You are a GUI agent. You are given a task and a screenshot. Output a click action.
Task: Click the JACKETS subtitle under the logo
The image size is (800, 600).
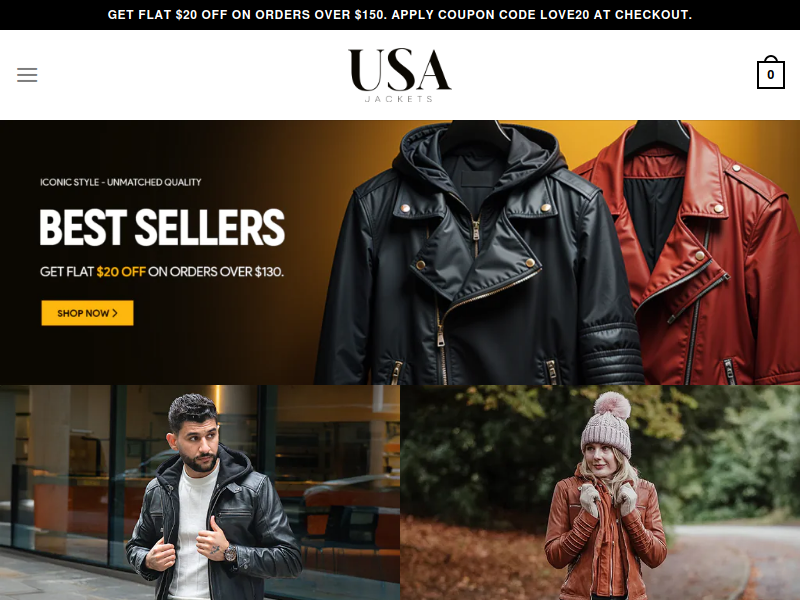399,98
